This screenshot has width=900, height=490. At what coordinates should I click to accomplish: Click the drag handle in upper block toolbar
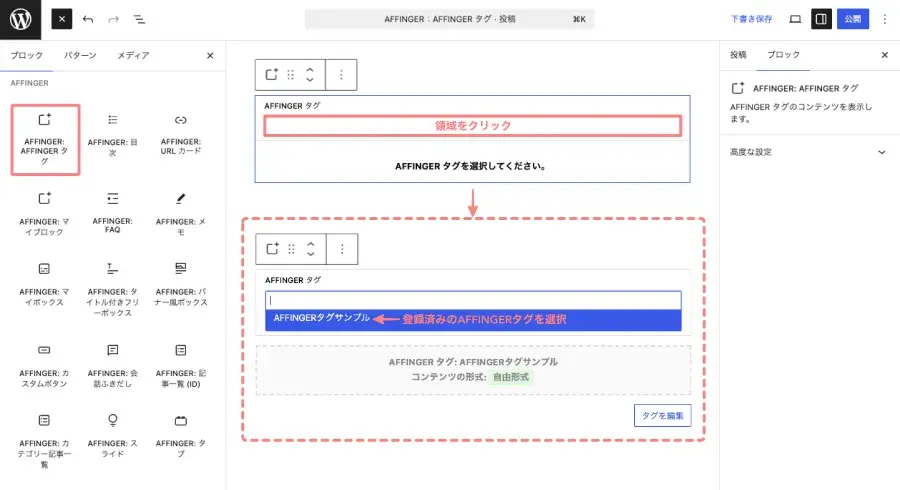click(290, 75)
